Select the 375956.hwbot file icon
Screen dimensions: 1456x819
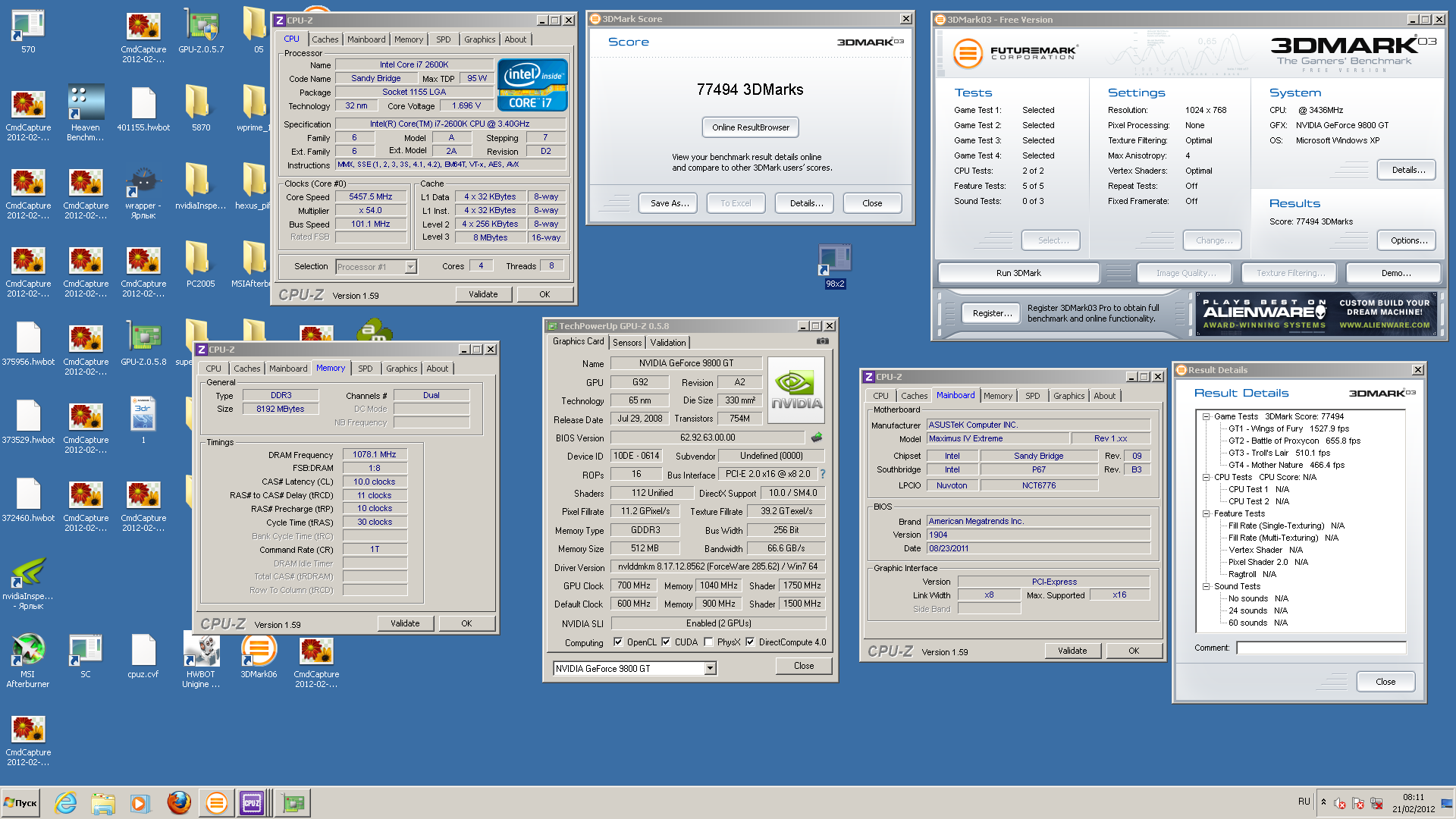click(28, 343)
